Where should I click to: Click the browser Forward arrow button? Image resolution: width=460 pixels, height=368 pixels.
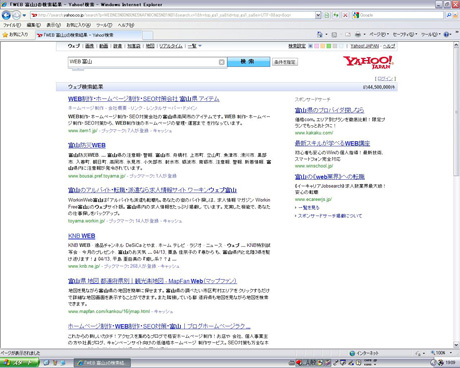tap(16, 15)
